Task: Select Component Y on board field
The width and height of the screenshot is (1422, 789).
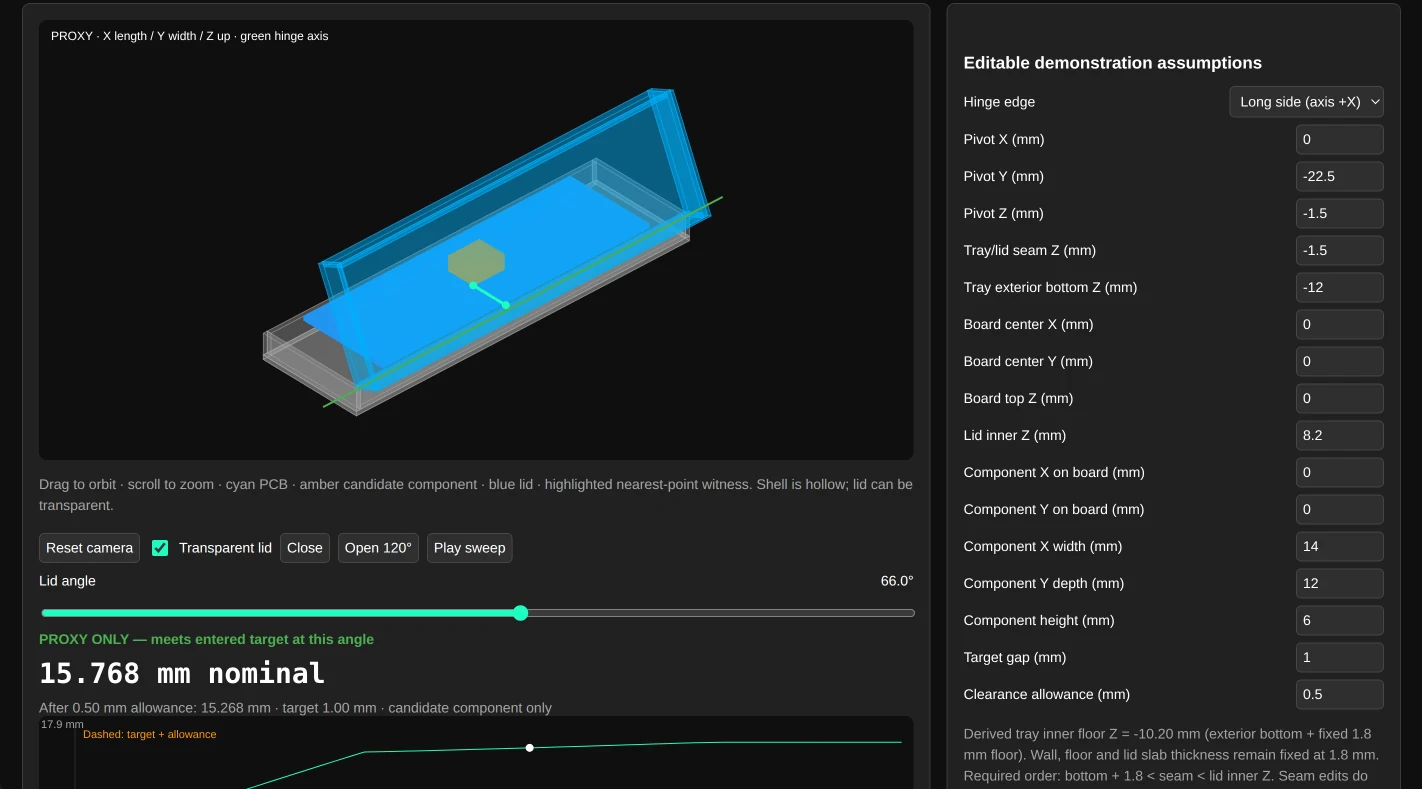Action: 1339,509
